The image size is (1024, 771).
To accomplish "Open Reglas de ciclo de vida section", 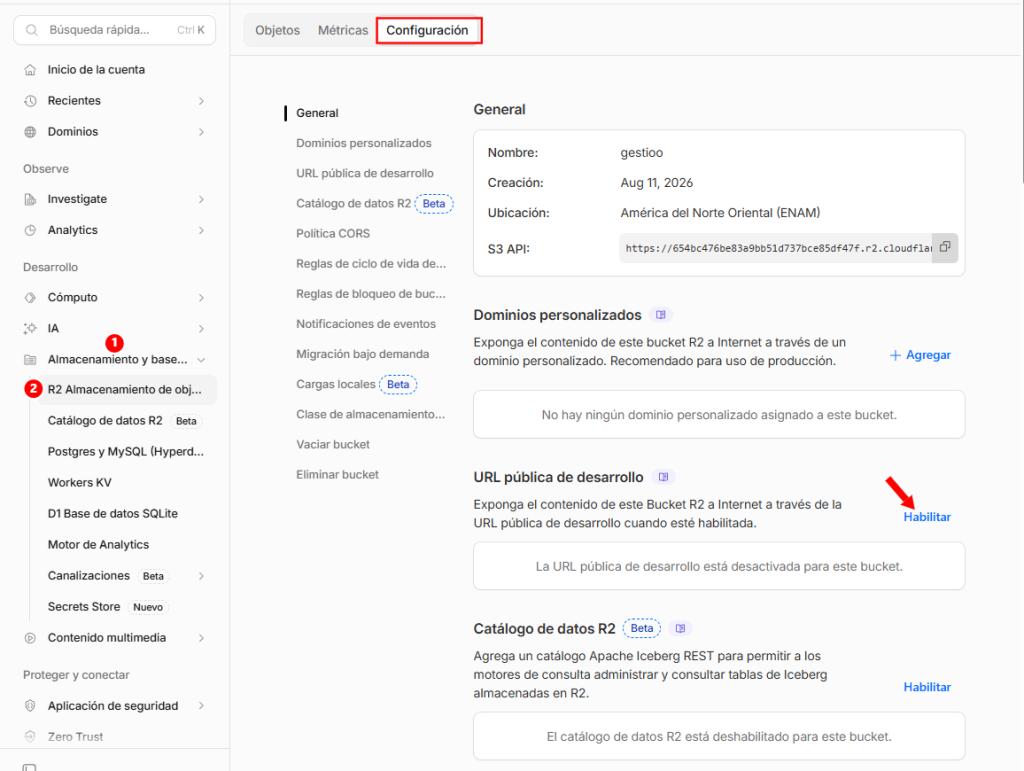I will [x=371, y=264].
